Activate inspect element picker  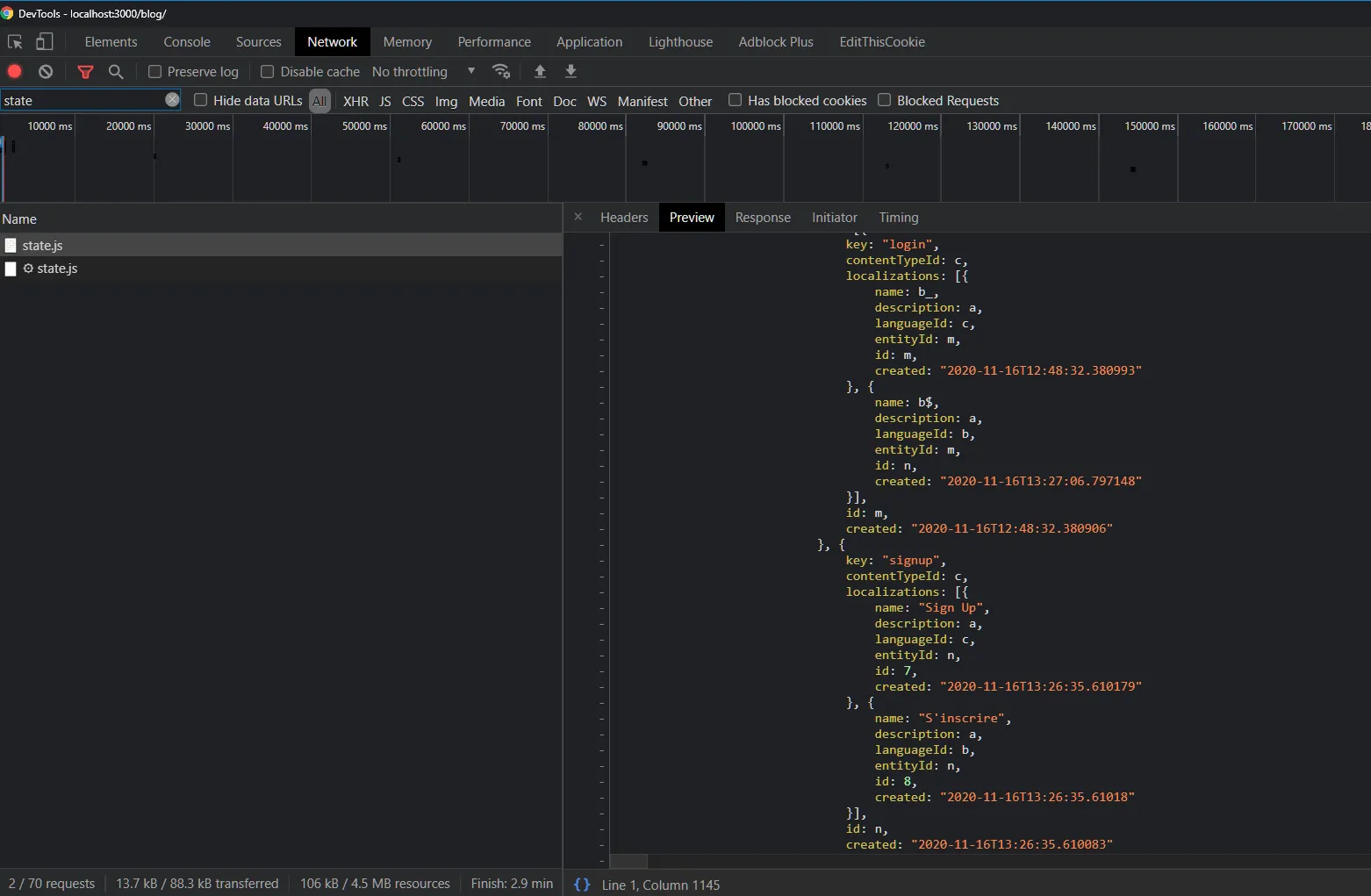15,42
